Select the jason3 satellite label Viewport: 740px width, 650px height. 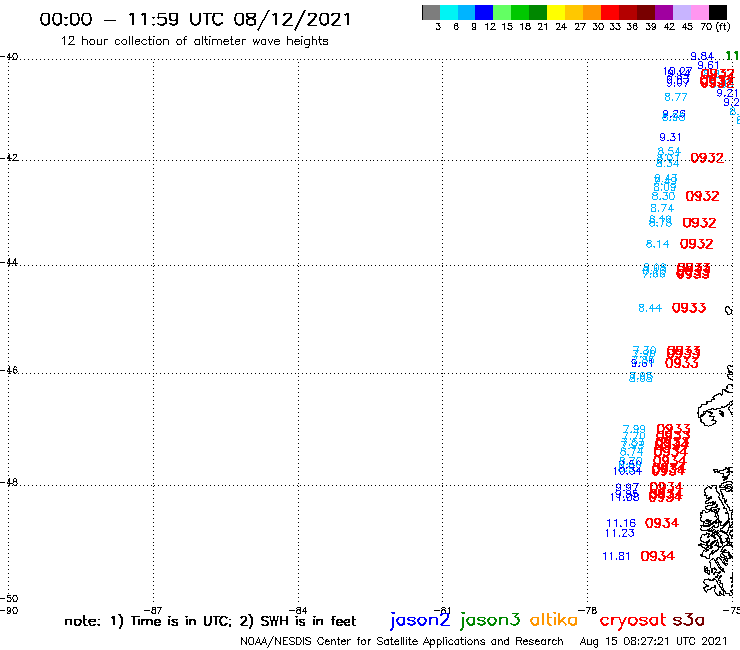tap(490, 621)
